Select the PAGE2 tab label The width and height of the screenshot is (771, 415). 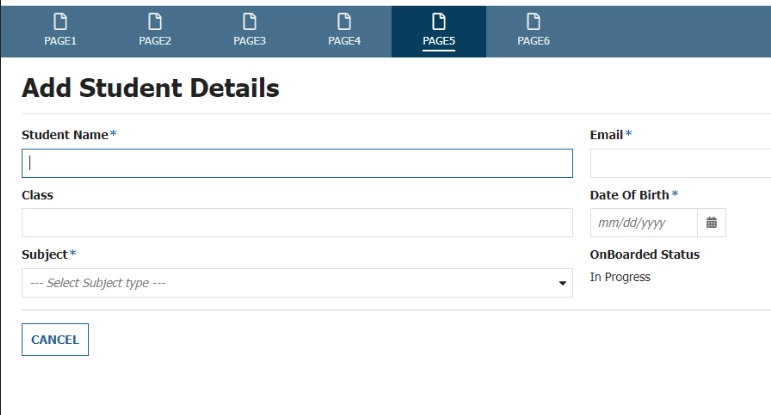click(155, 41)
